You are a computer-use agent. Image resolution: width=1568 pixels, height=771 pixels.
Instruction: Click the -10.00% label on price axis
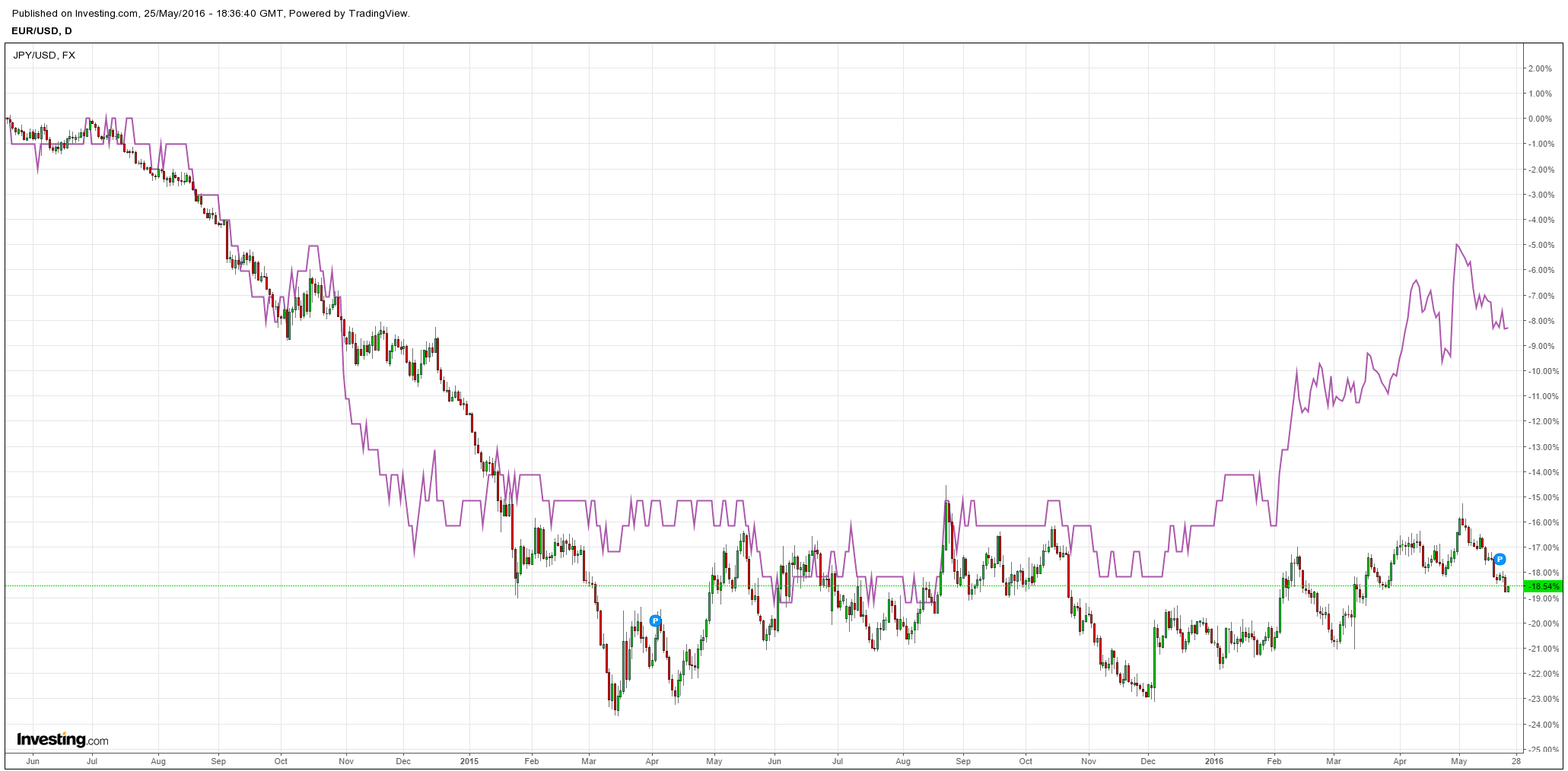click(x=1539, y=371)
